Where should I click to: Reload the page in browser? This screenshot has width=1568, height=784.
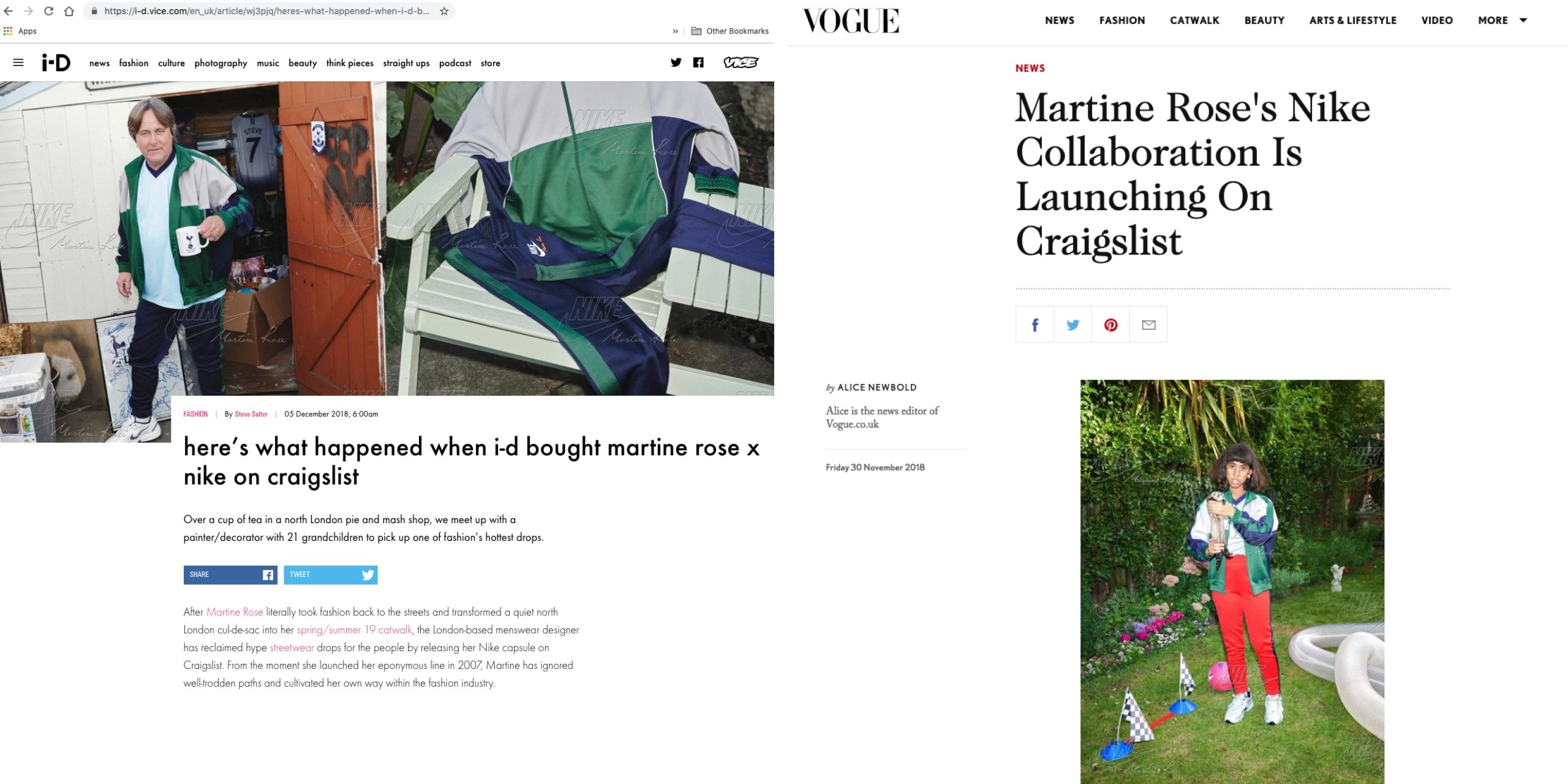49,11
